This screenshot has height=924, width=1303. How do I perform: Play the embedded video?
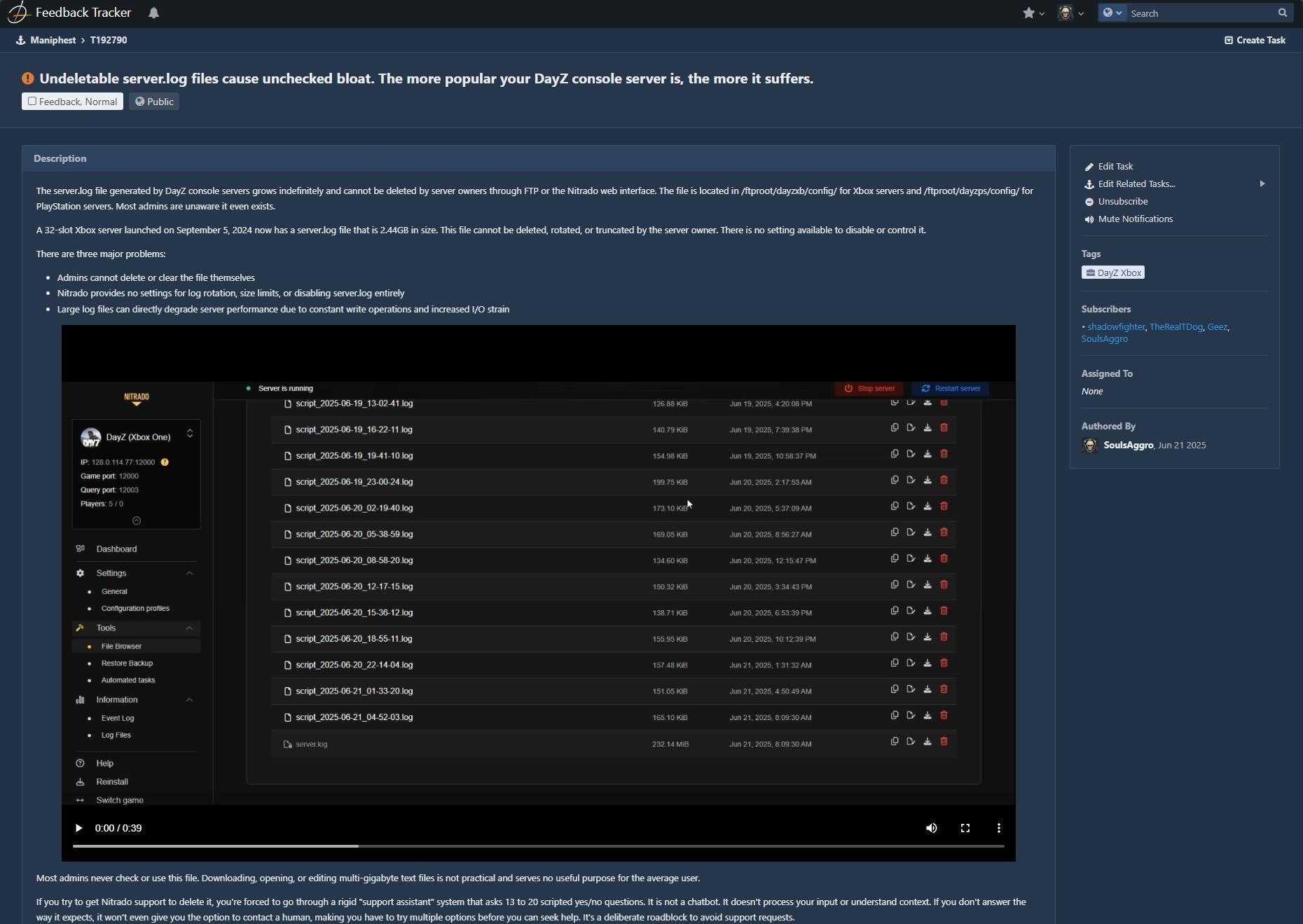[78, 828]
